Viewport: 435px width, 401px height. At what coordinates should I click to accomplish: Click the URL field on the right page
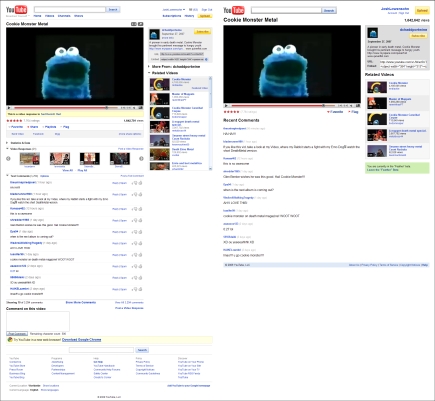(403, 62)
